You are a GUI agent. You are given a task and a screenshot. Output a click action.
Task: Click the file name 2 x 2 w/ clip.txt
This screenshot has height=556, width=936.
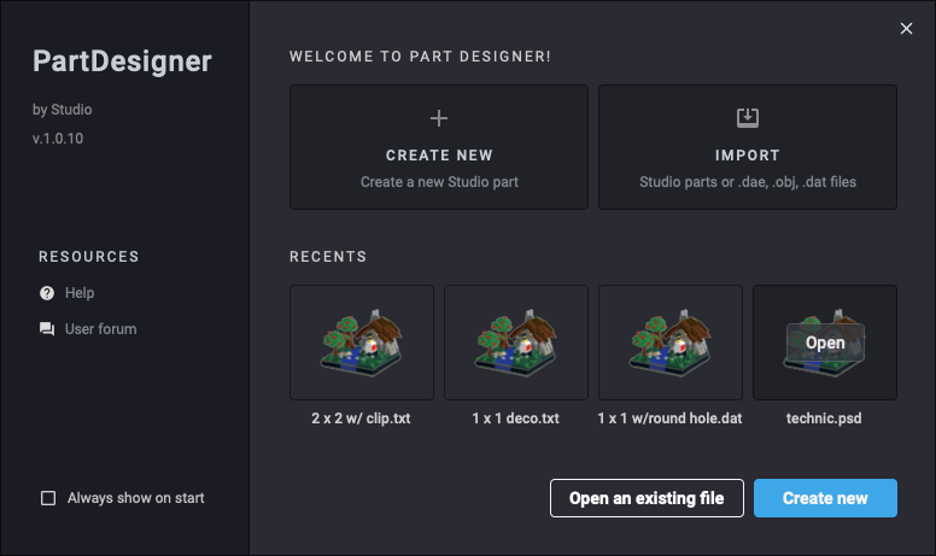pyautogui.click(x=361, y=419)
